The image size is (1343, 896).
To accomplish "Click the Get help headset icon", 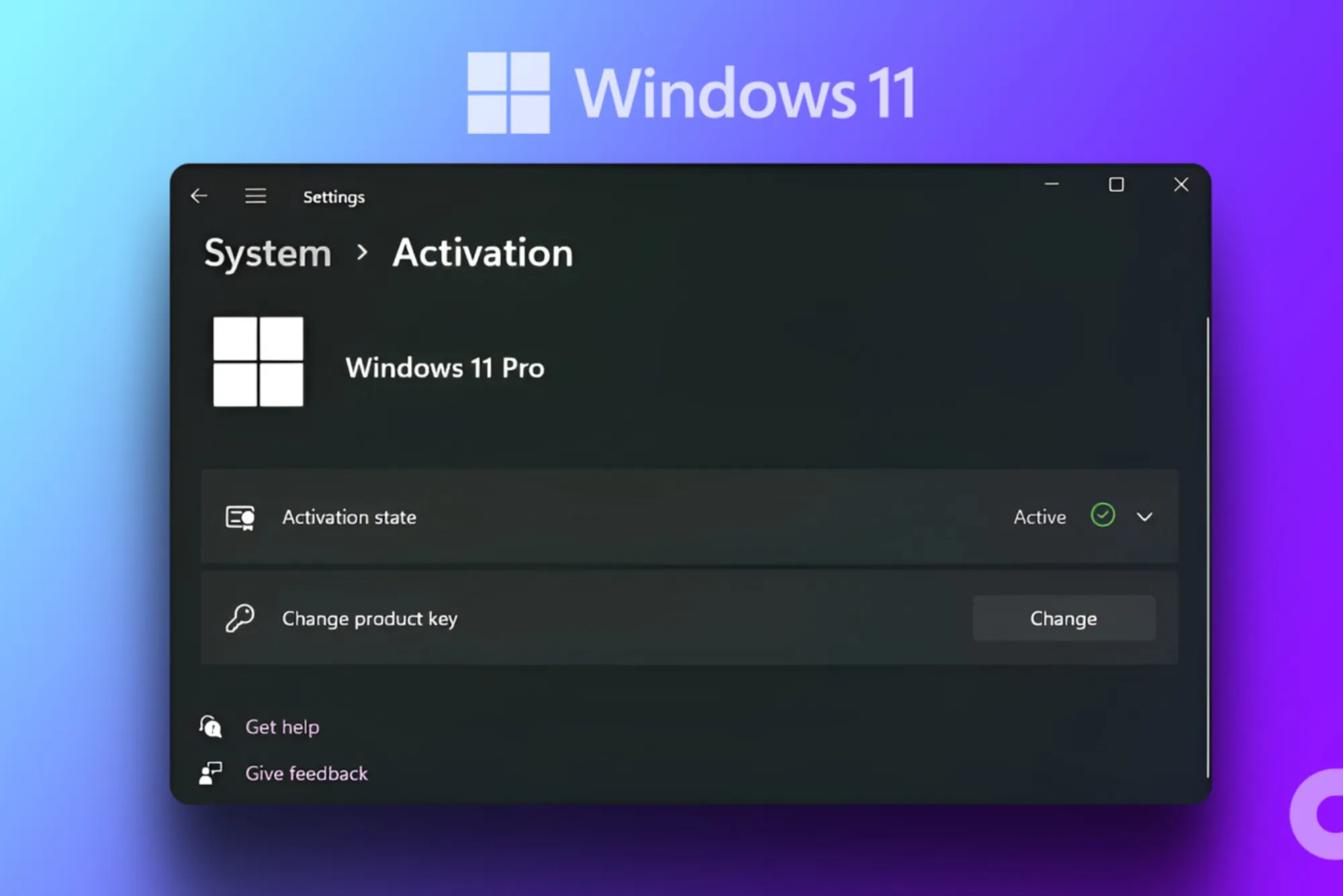I will [215, 727].
